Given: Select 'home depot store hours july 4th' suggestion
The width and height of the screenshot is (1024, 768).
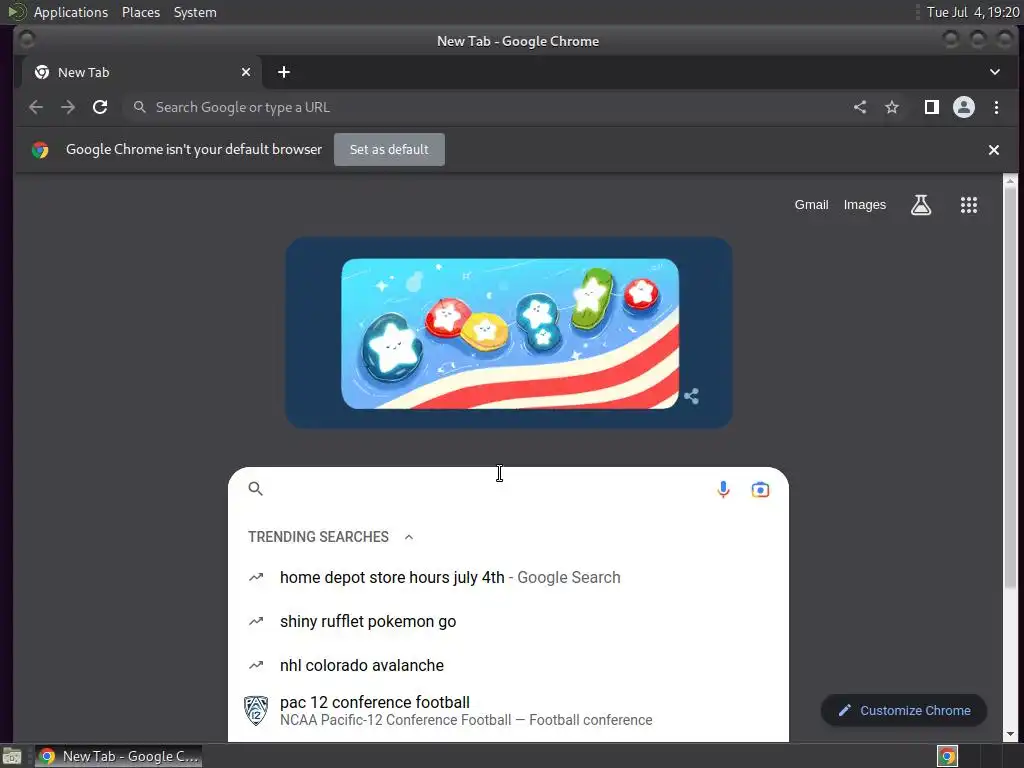Looking at the screenshot, I should coord(508,577).
